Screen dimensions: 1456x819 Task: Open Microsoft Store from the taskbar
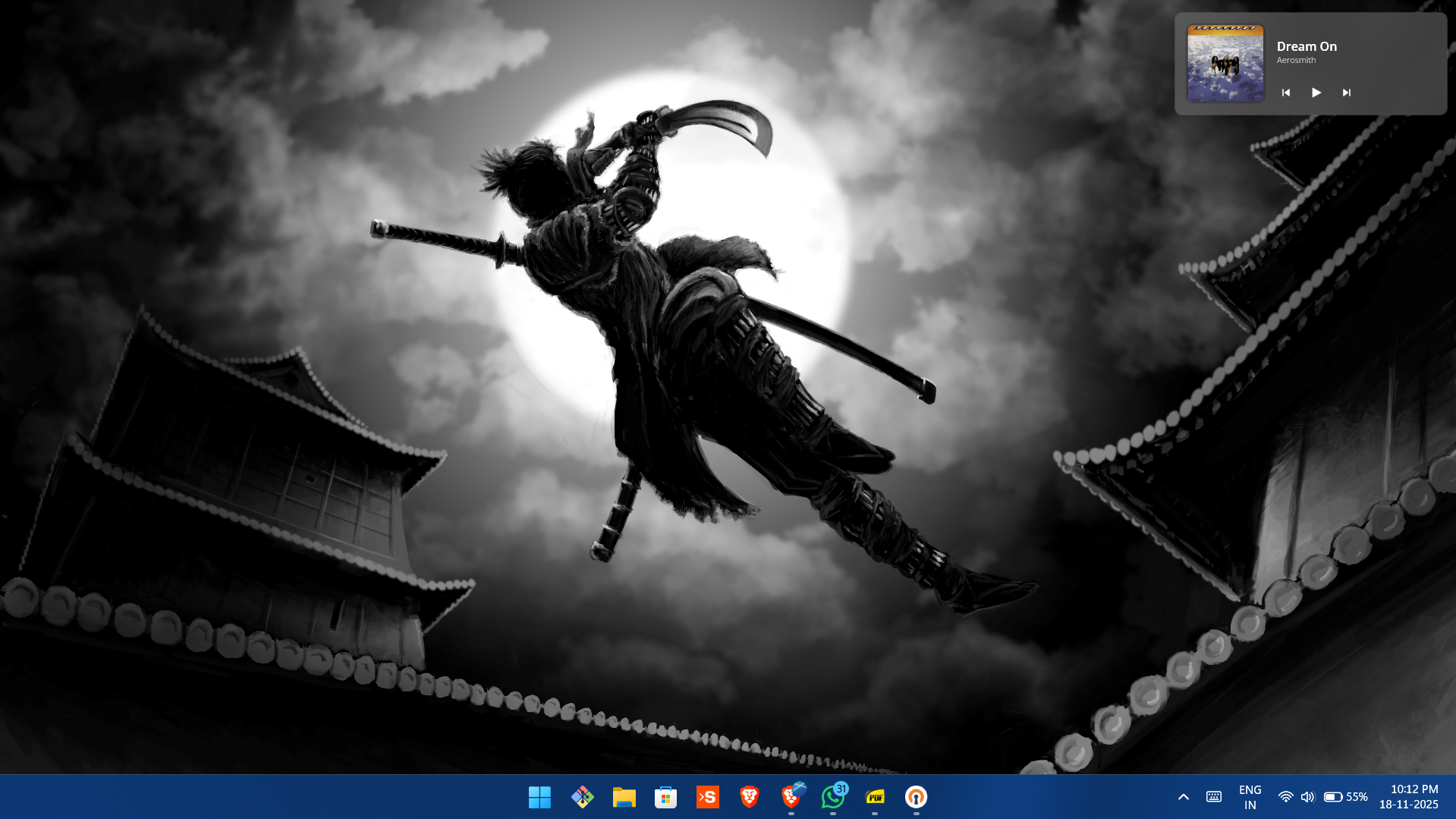click(665, 797)
